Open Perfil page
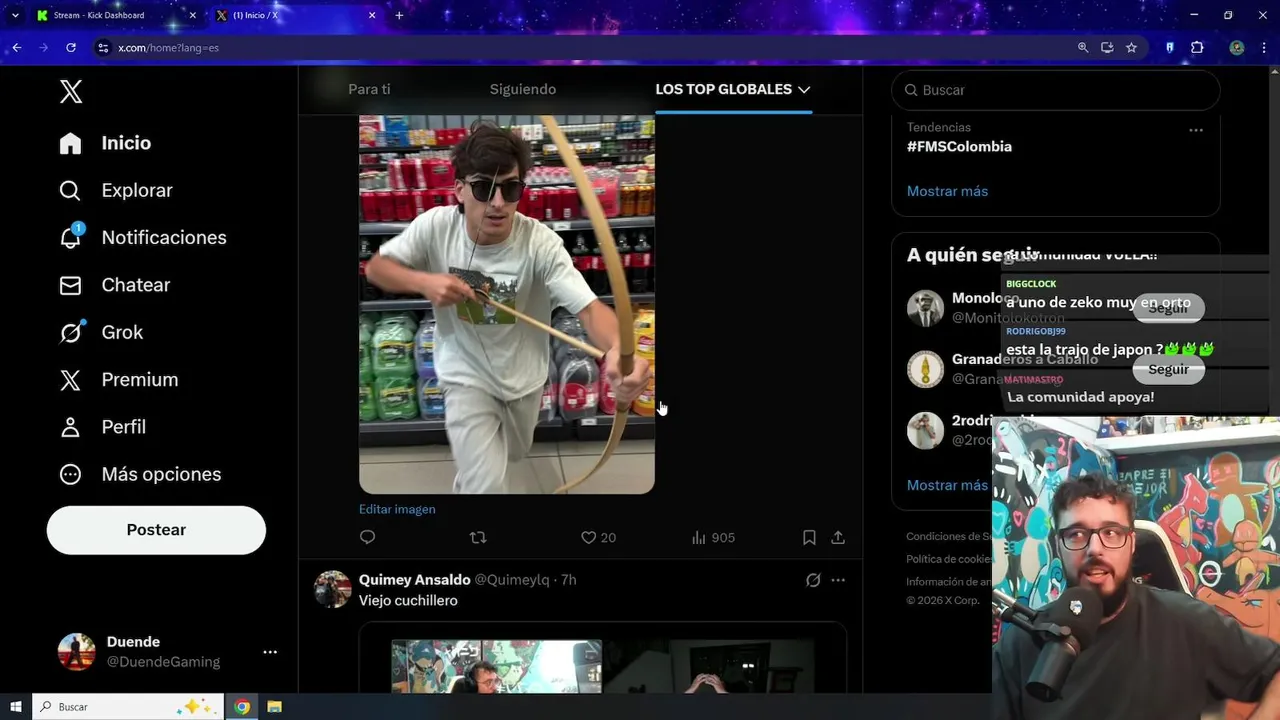1280x720 pixels. 102,427
